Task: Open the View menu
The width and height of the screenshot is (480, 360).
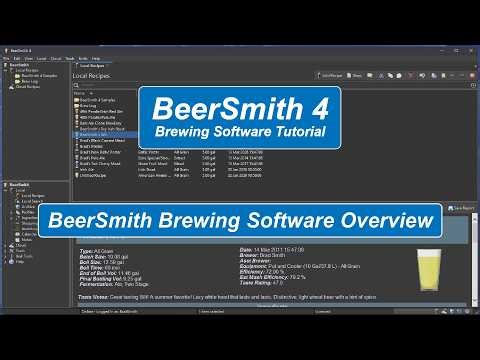Action: point(29,58)
